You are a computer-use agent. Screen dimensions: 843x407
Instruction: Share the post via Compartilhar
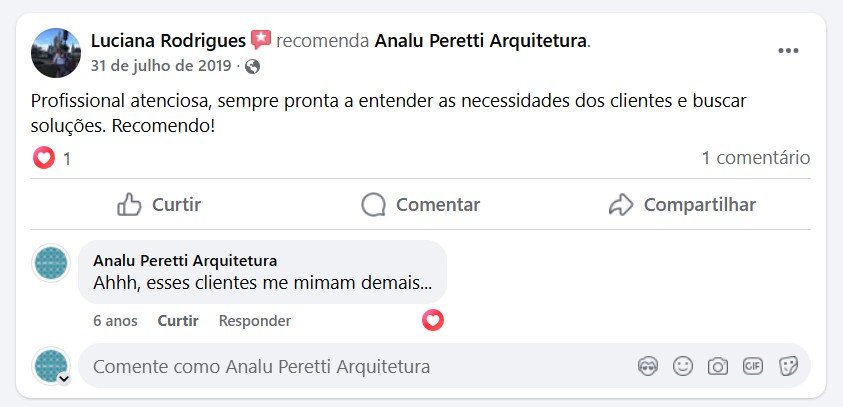point(682,205)
